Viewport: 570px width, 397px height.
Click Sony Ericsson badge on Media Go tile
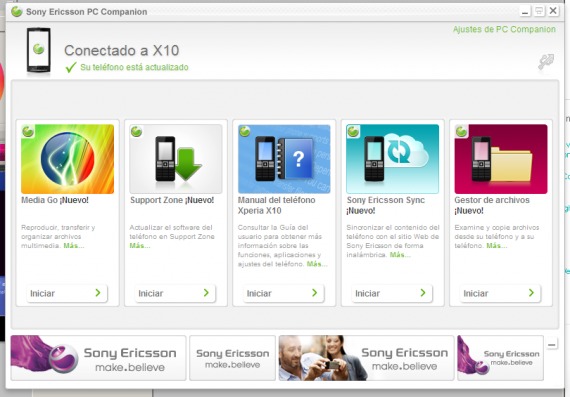click(28, 131)
